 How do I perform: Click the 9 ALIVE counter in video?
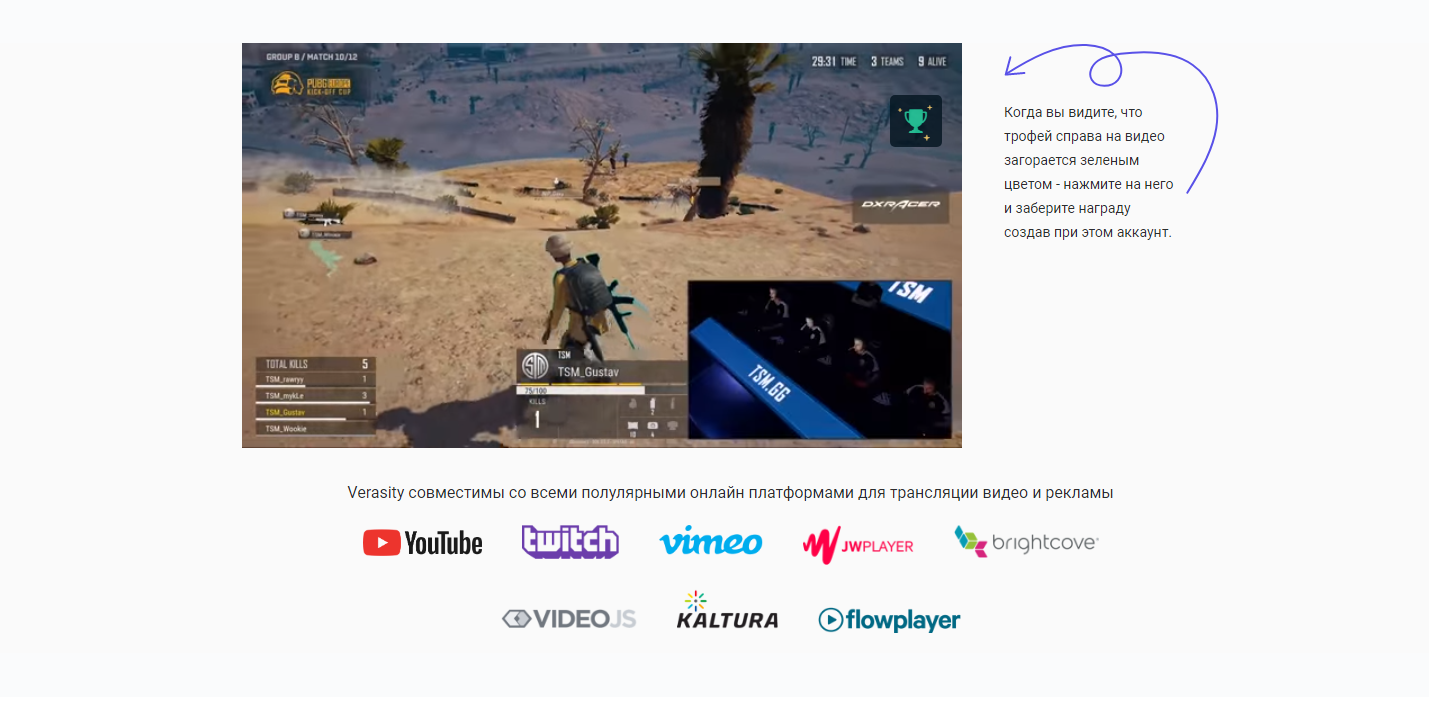tap(932, 61)
